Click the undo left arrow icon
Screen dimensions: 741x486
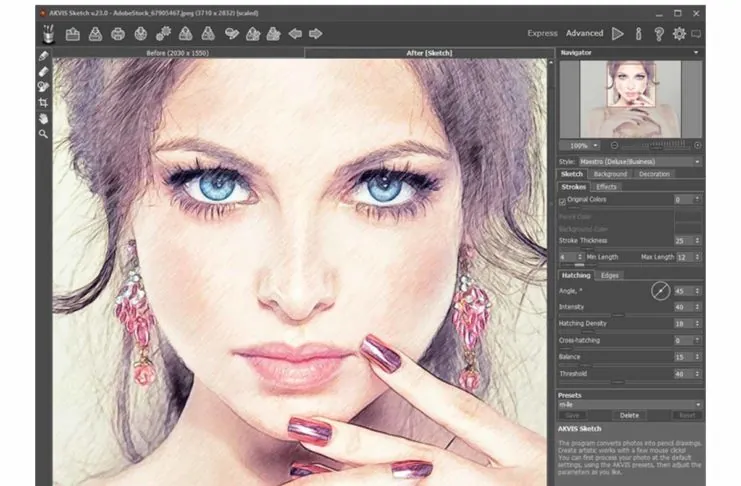tap(295, 33)
